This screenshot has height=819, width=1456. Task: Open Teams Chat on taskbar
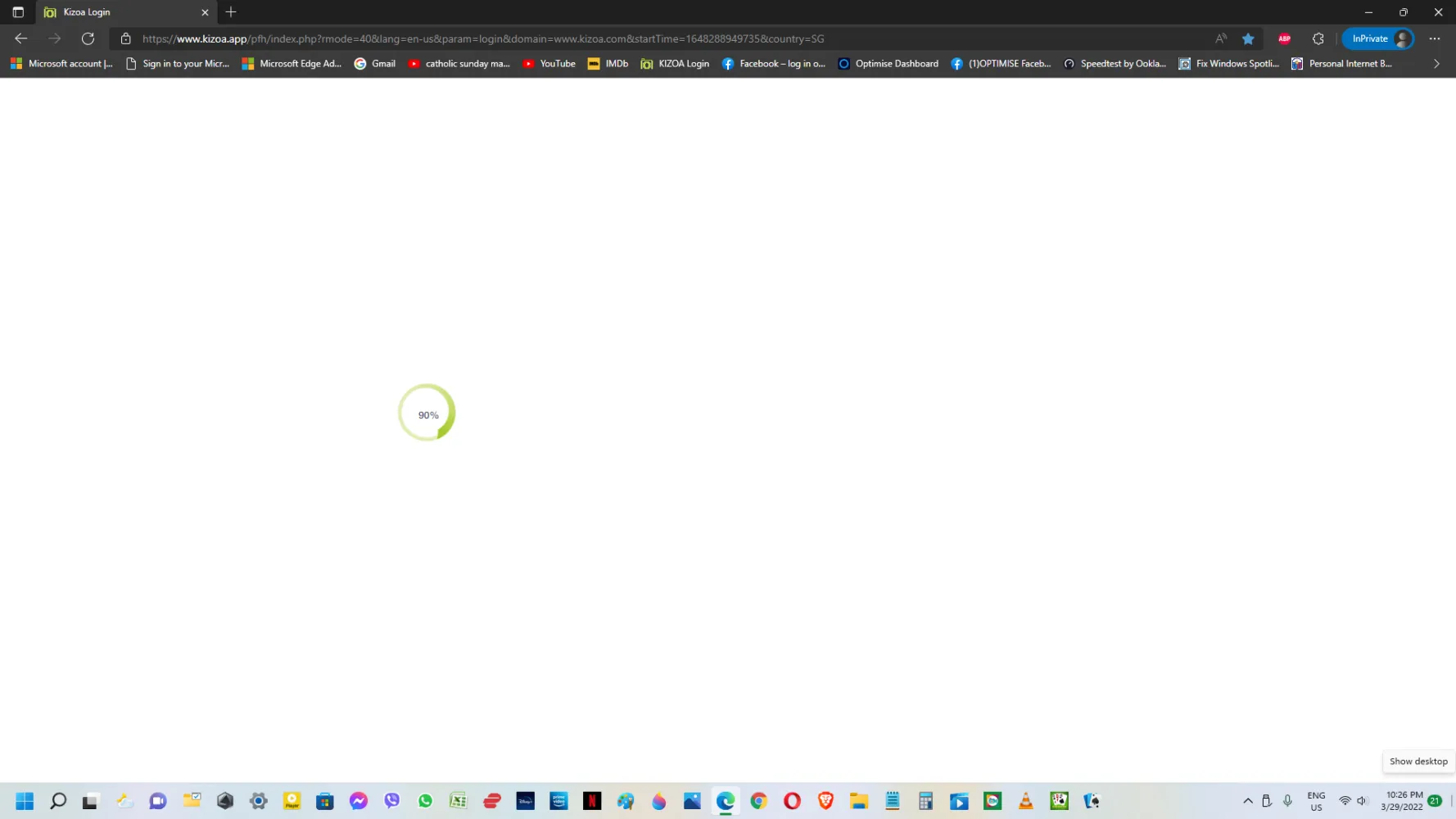click(158, 801)
